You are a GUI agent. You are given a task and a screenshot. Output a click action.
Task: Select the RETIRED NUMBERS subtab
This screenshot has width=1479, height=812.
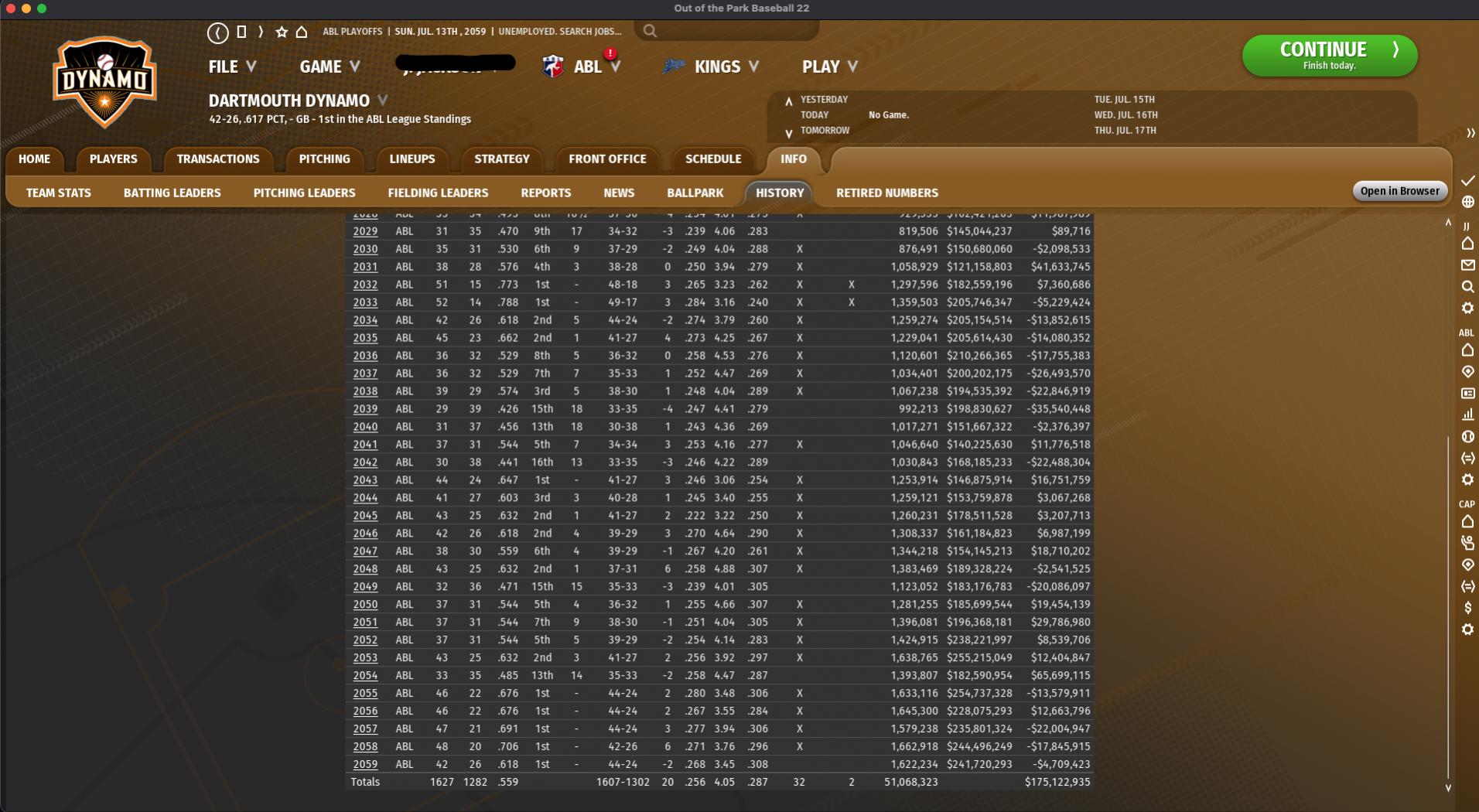tap(886, 193)
